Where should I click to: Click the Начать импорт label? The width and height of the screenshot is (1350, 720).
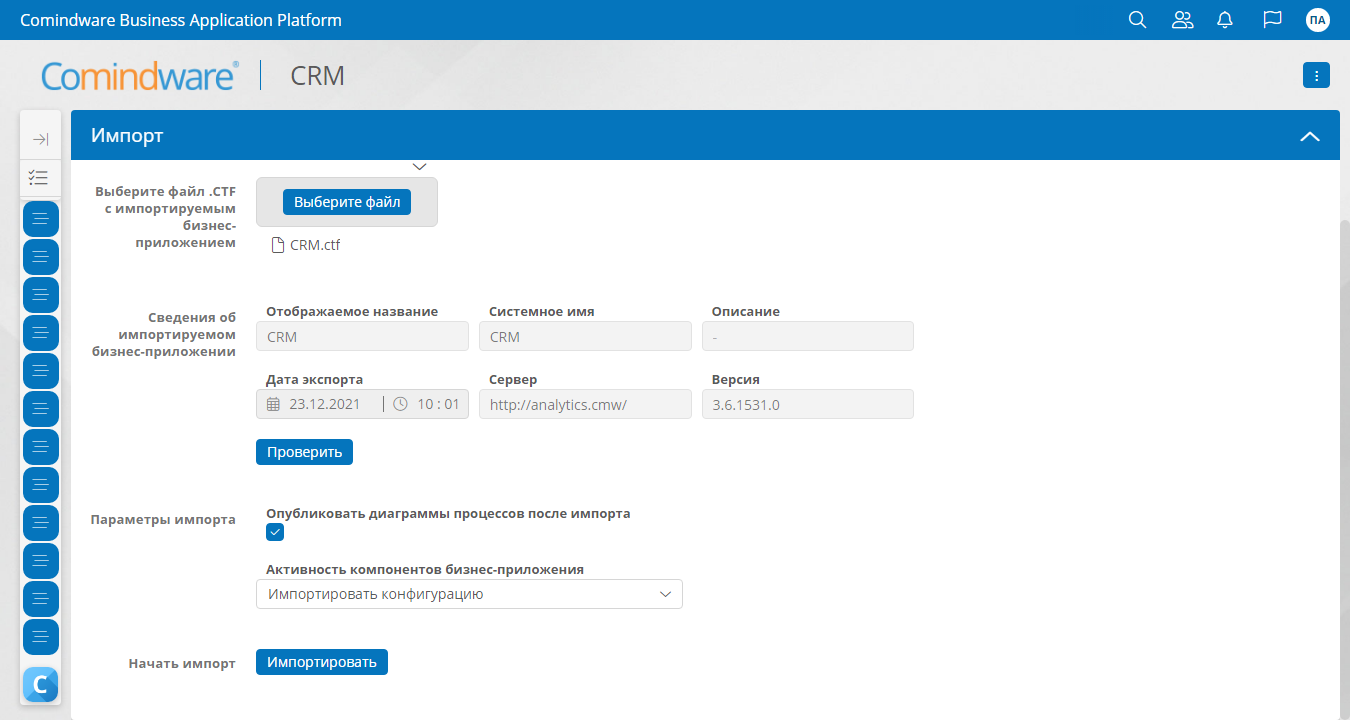coord(182,663)
